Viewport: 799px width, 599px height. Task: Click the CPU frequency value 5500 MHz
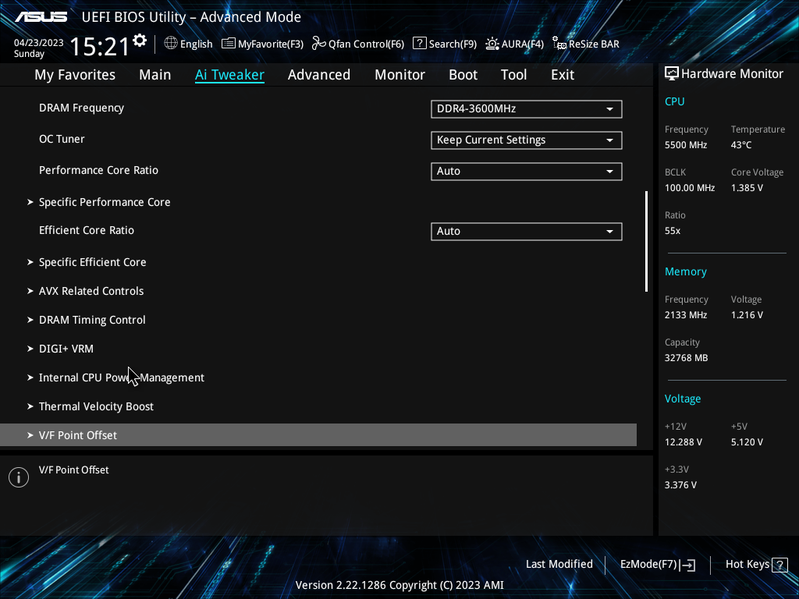tap(686, 145)
